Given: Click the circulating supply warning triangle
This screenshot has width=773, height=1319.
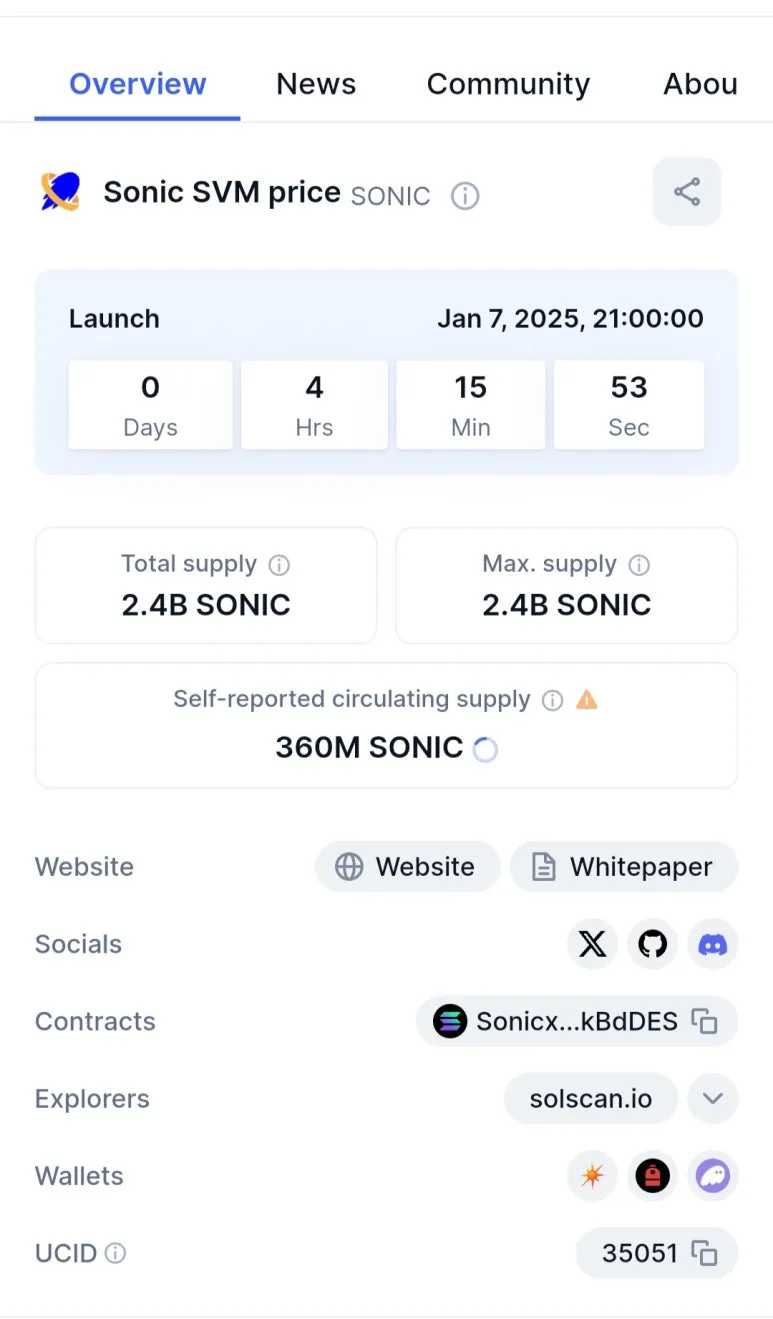Looking at the screenshot, I should pos(587,700).
